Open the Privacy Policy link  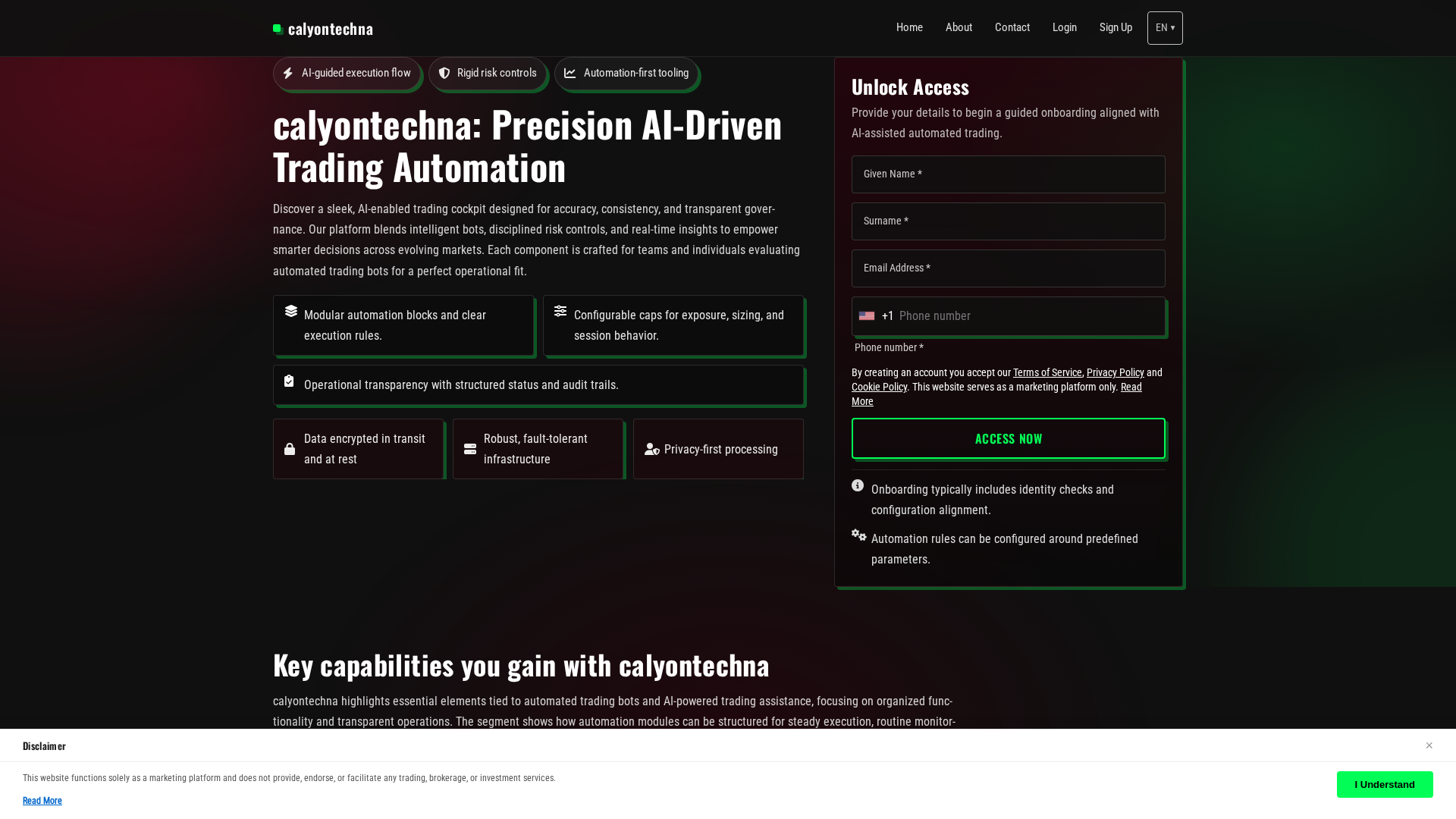click(x=1115, y=372)
